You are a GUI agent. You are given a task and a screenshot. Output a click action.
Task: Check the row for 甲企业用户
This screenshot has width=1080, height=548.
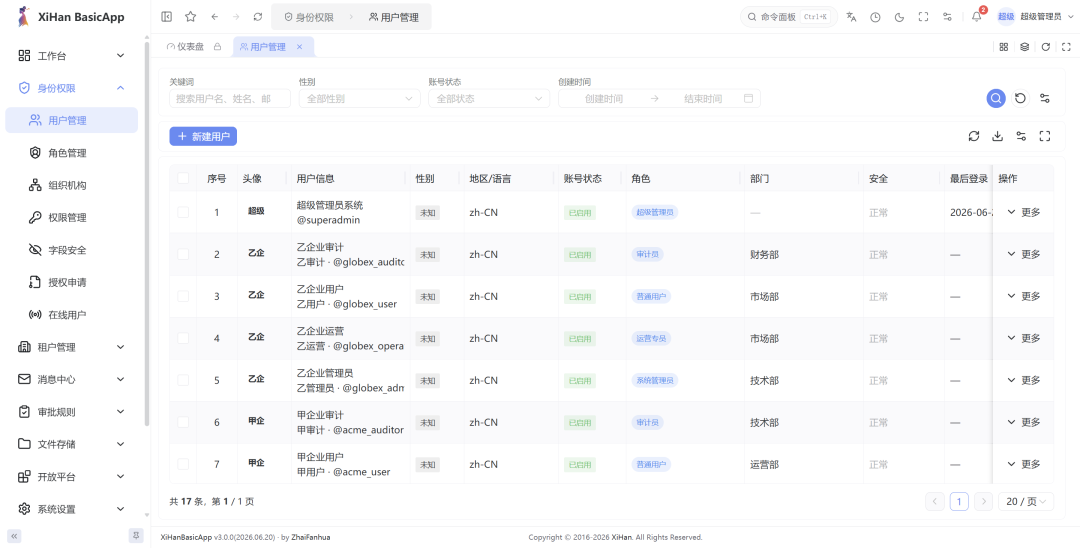point(183,464)
